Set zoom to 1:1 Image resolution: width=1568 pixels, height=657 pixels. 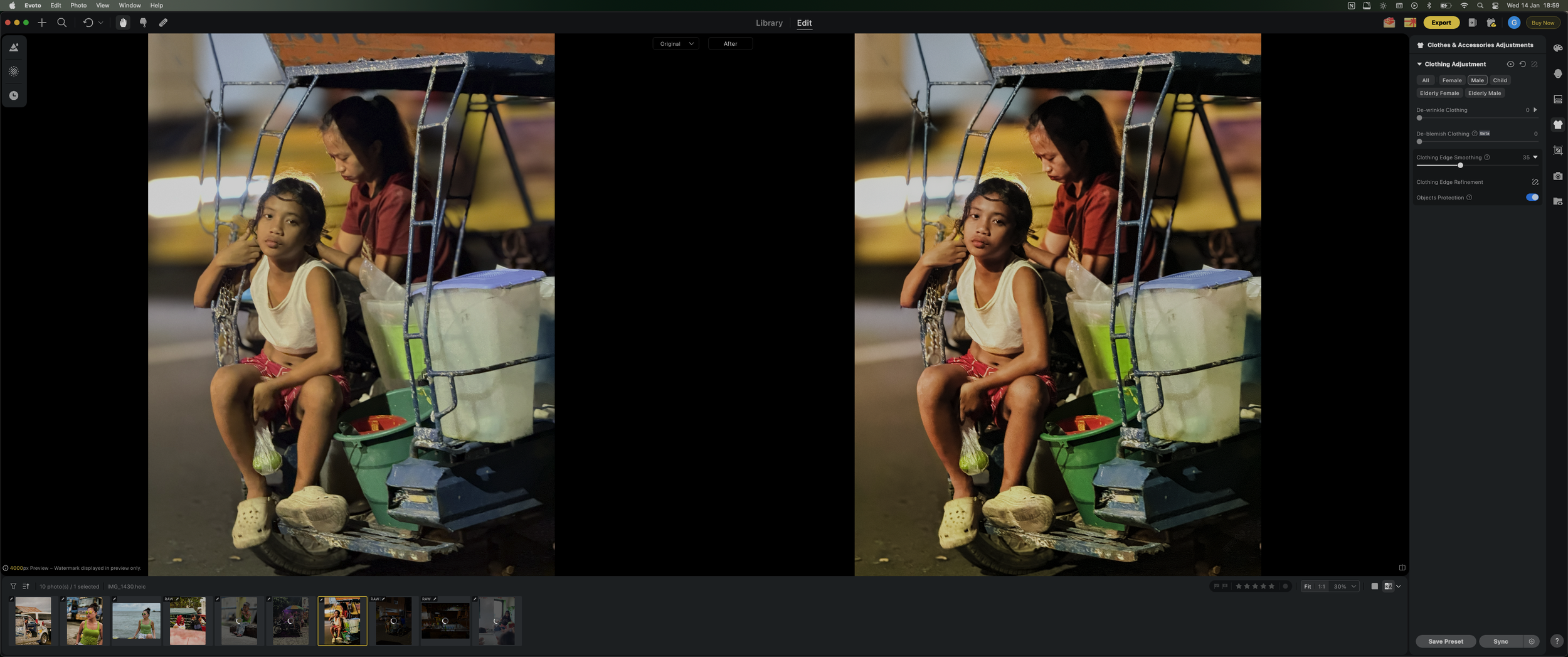coord(1321,587)
